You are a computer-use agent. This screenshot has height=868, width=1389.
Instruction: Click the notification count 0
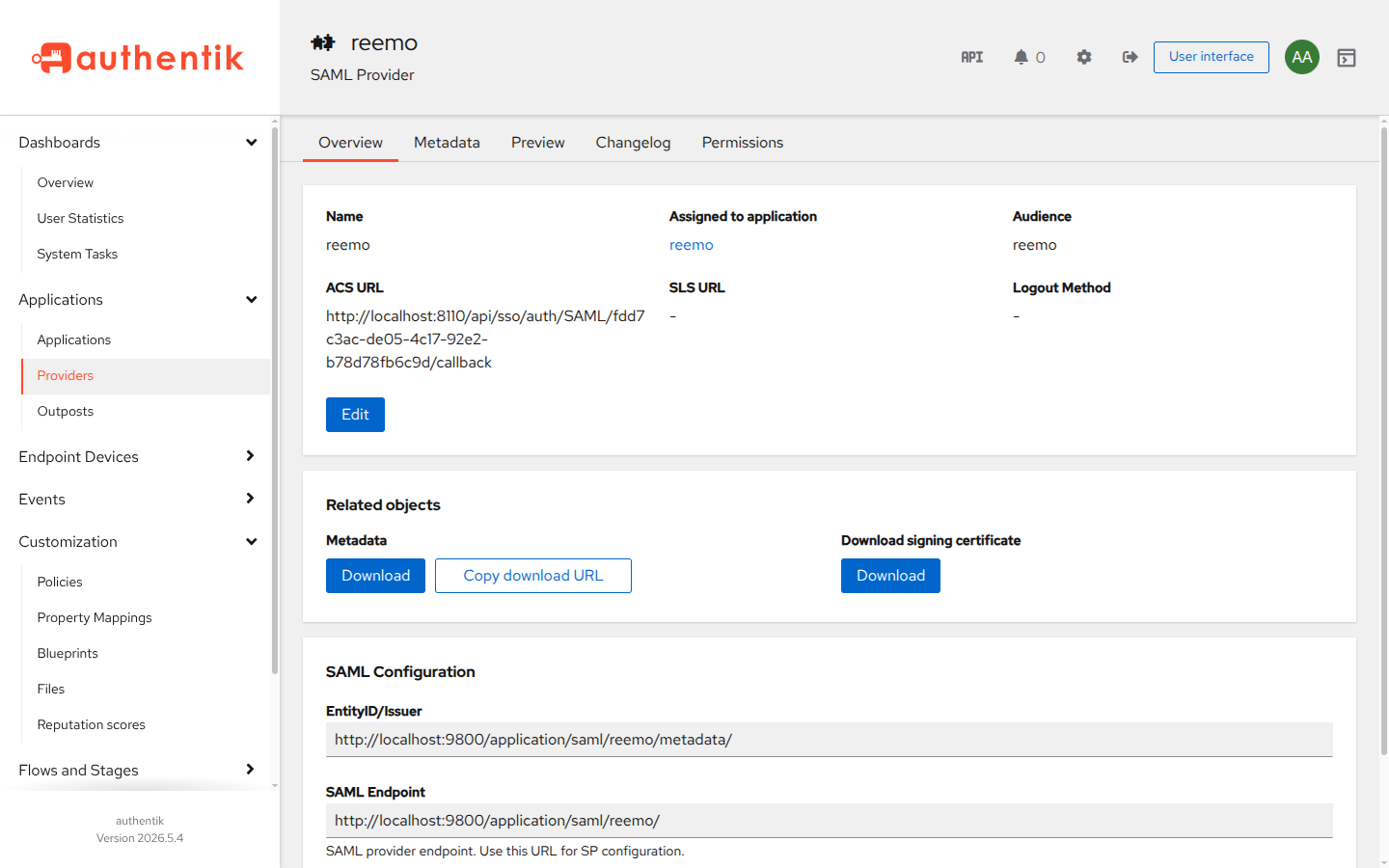coord(1040,58)
